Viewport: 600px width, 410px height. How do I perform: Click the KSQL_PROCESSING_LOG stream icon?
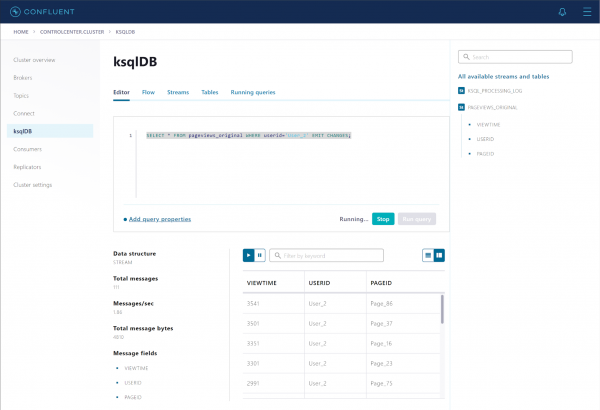(x=461, y=90)
